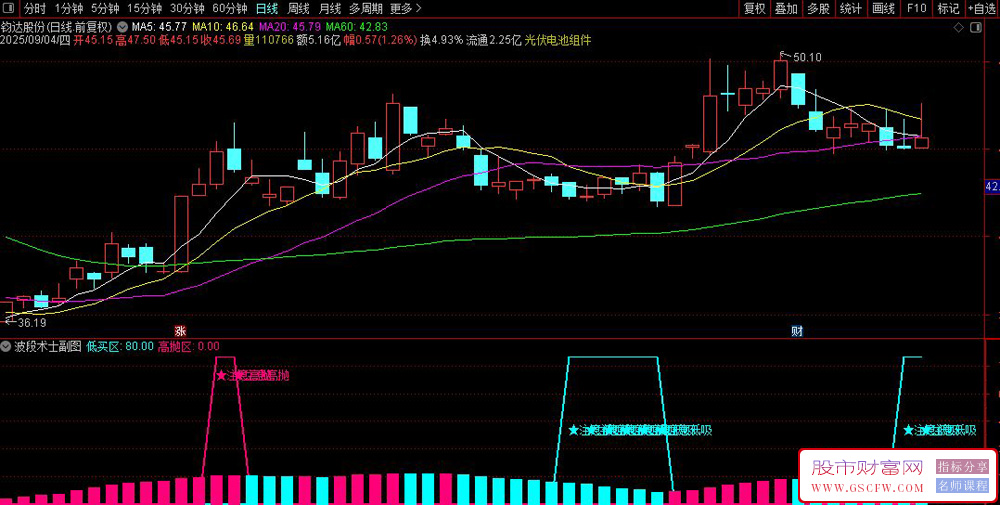Image resolution: width=1000 pixels, height=505 pixels.
Task: Click the 额5.16亿 turnover value
Action: 319,40
